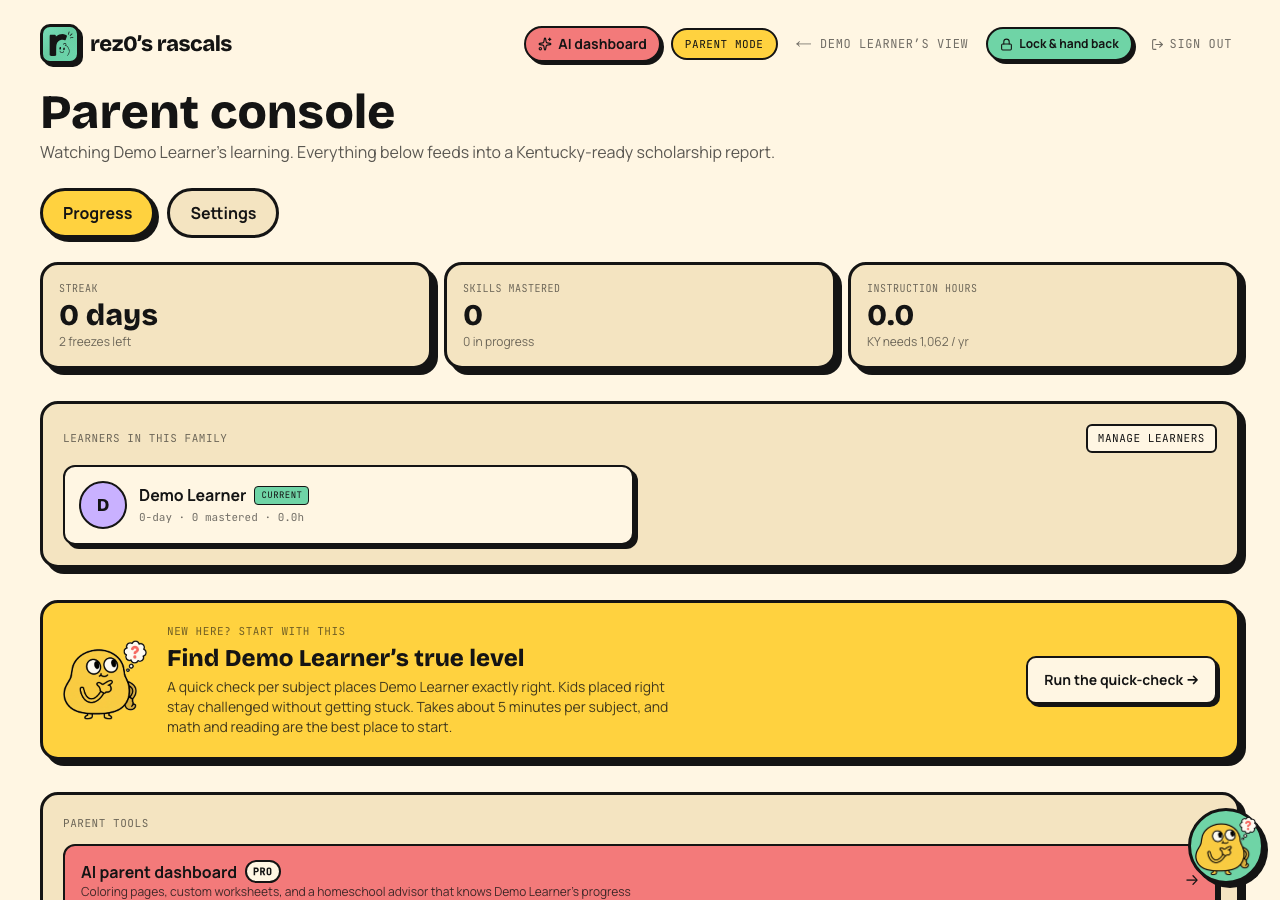This screenshot has height=900, width=1280.
Task: Open the floating mascot helper button
Action: (1226, 846)
